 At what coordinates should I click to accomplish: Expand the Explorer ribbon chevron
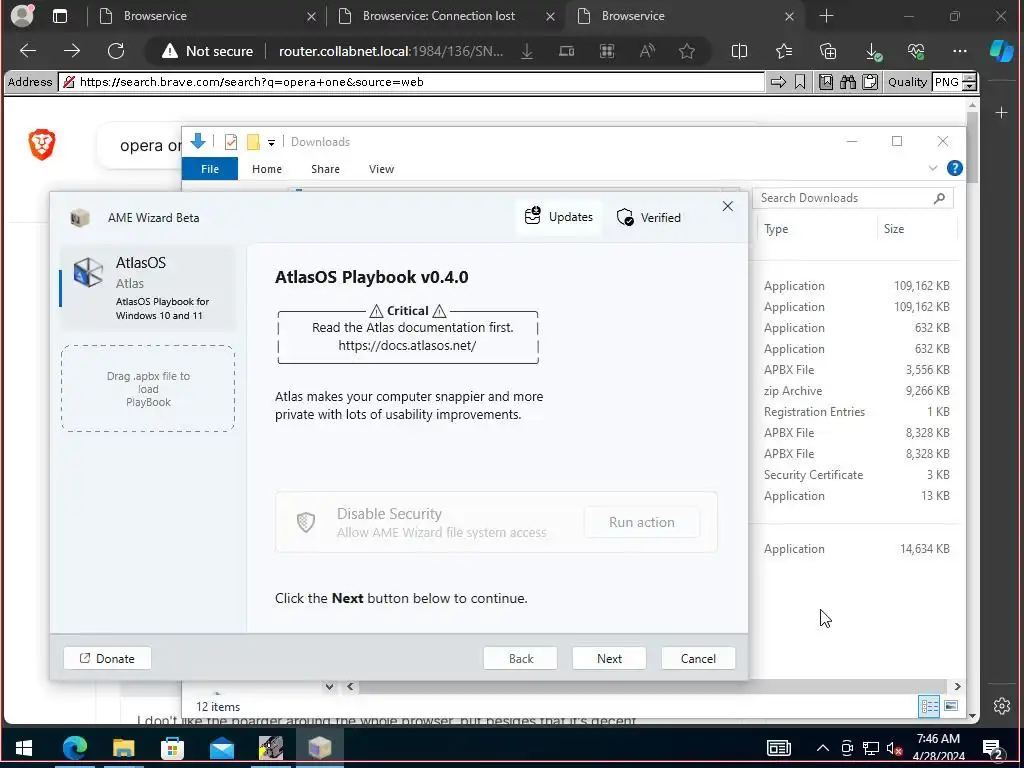(x=933, y=168)
